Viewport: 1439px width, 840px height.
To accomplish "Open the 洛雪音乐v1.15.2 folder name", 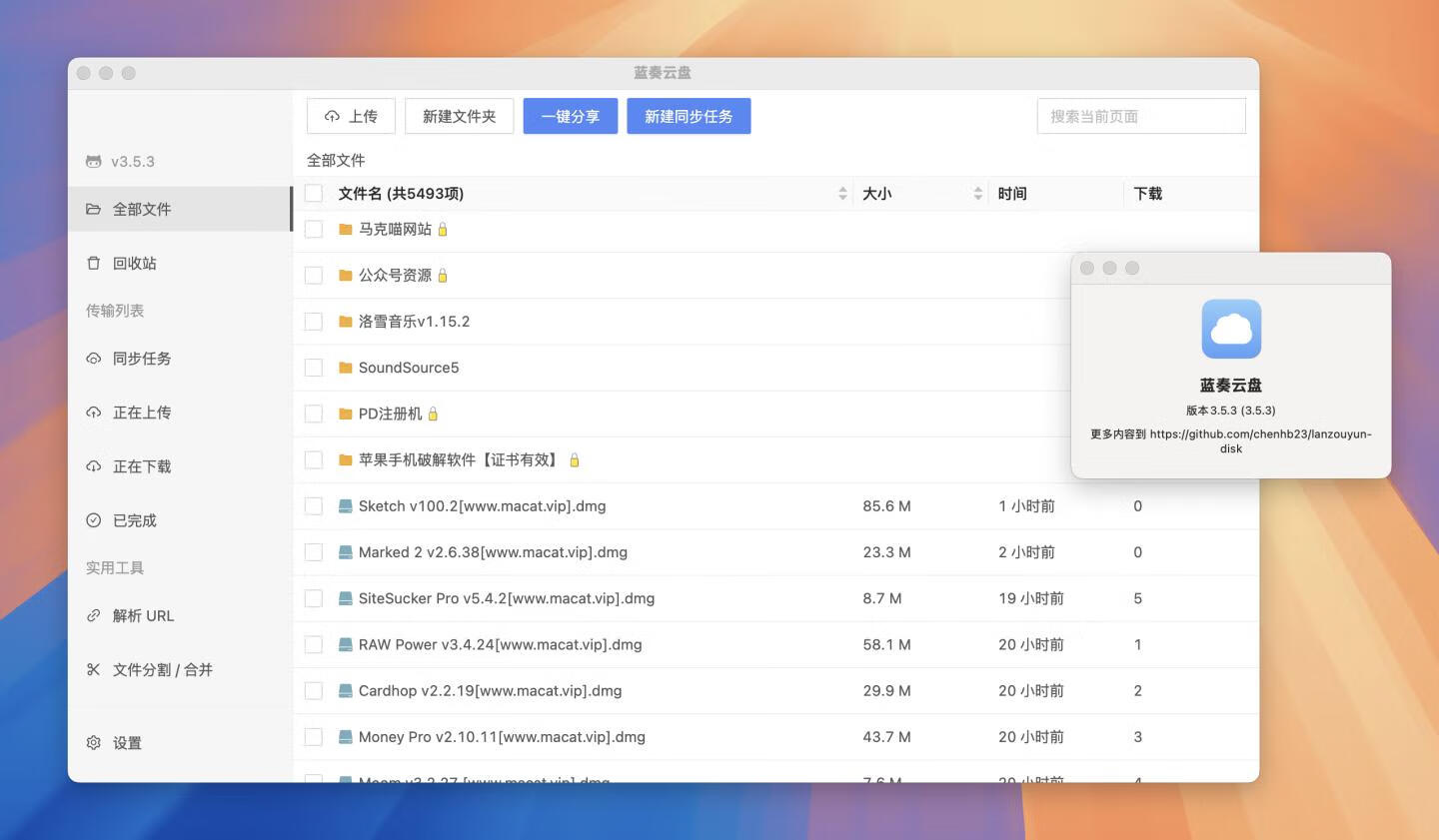I will tap(414, 322).
